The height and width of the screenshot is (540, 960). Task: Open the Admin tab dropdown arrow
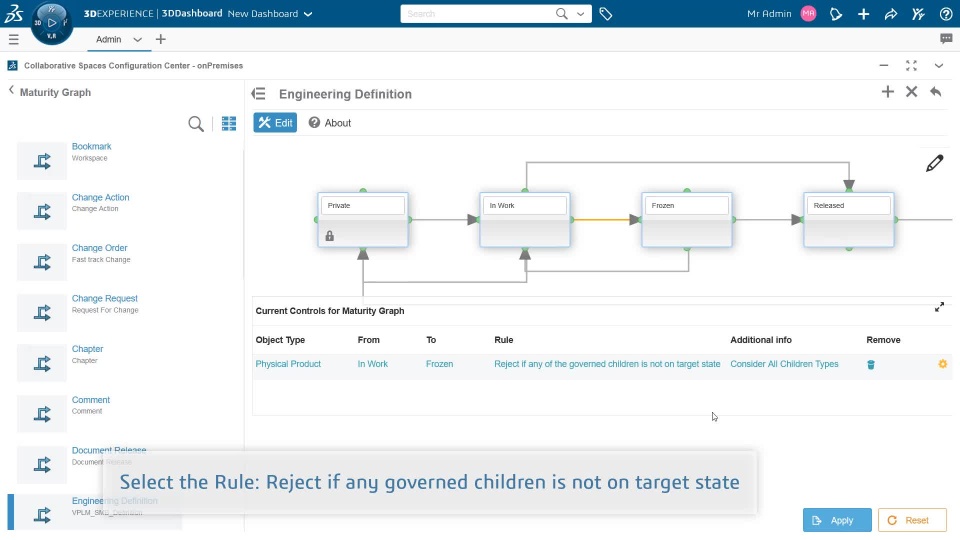click(x=137, y=40)
